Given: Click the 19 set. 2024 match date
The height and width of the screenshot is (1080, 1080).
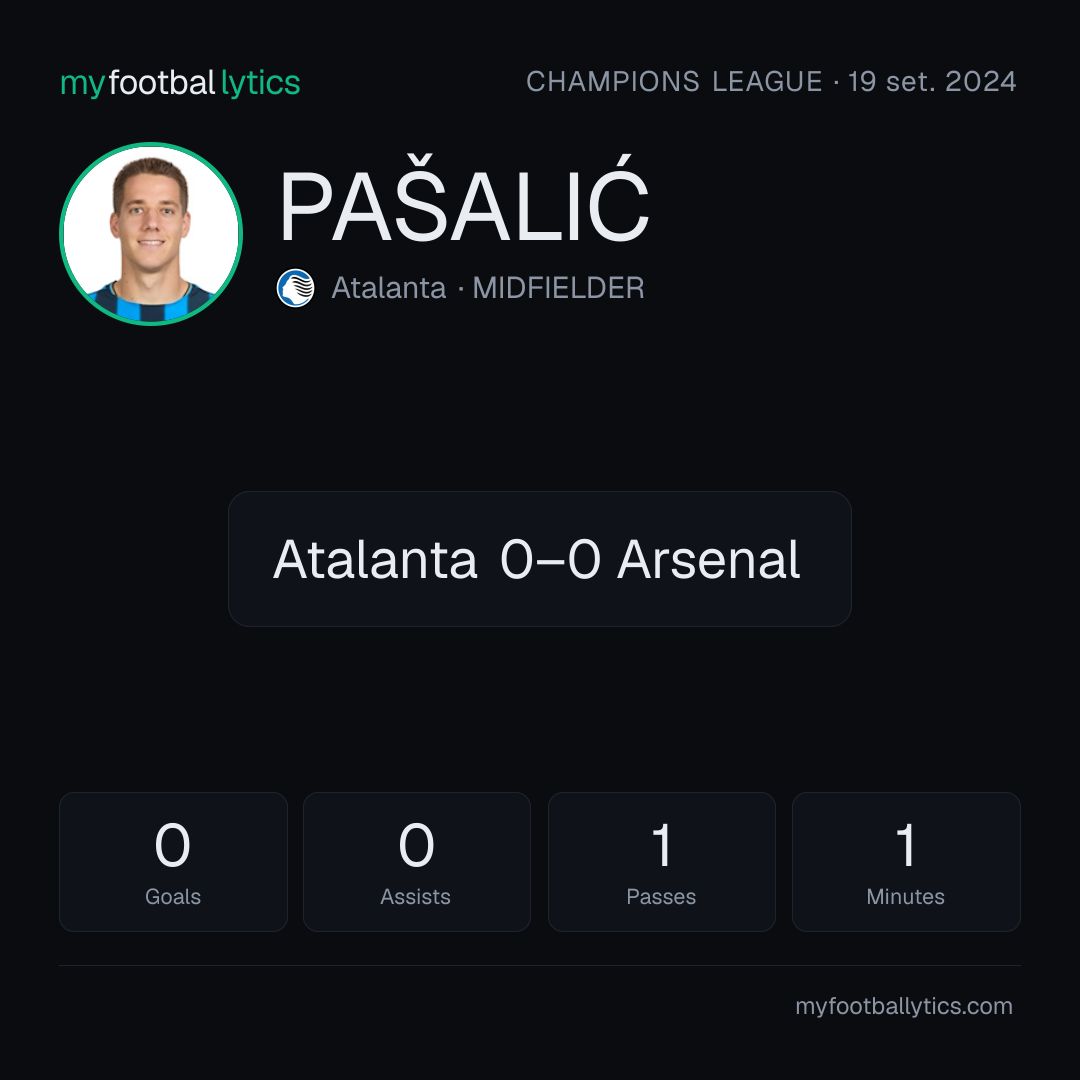Looking at the screenshot, I should click(932, 81).
